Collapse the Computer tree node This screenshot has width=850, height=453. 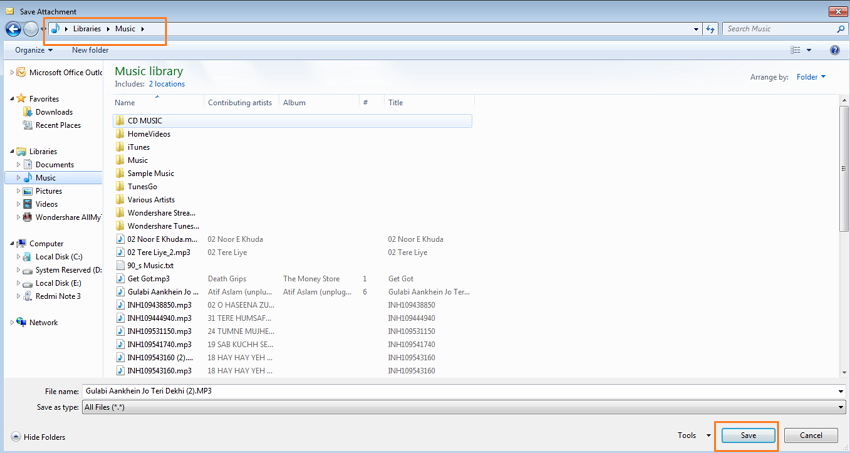click(x=12, y=243)
